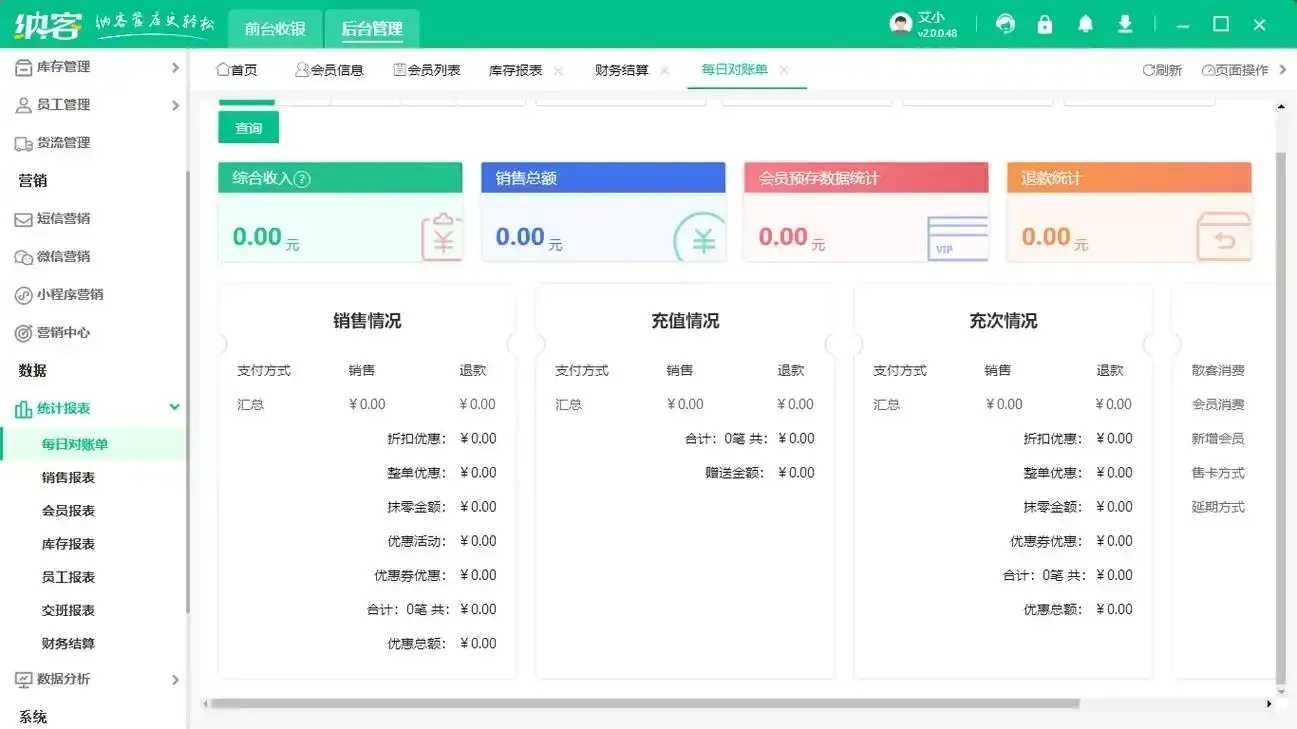The width and height of the screenshot is (1297, 729).
Task: Click the 微信营销 chat icon
Action: [23, 257]
